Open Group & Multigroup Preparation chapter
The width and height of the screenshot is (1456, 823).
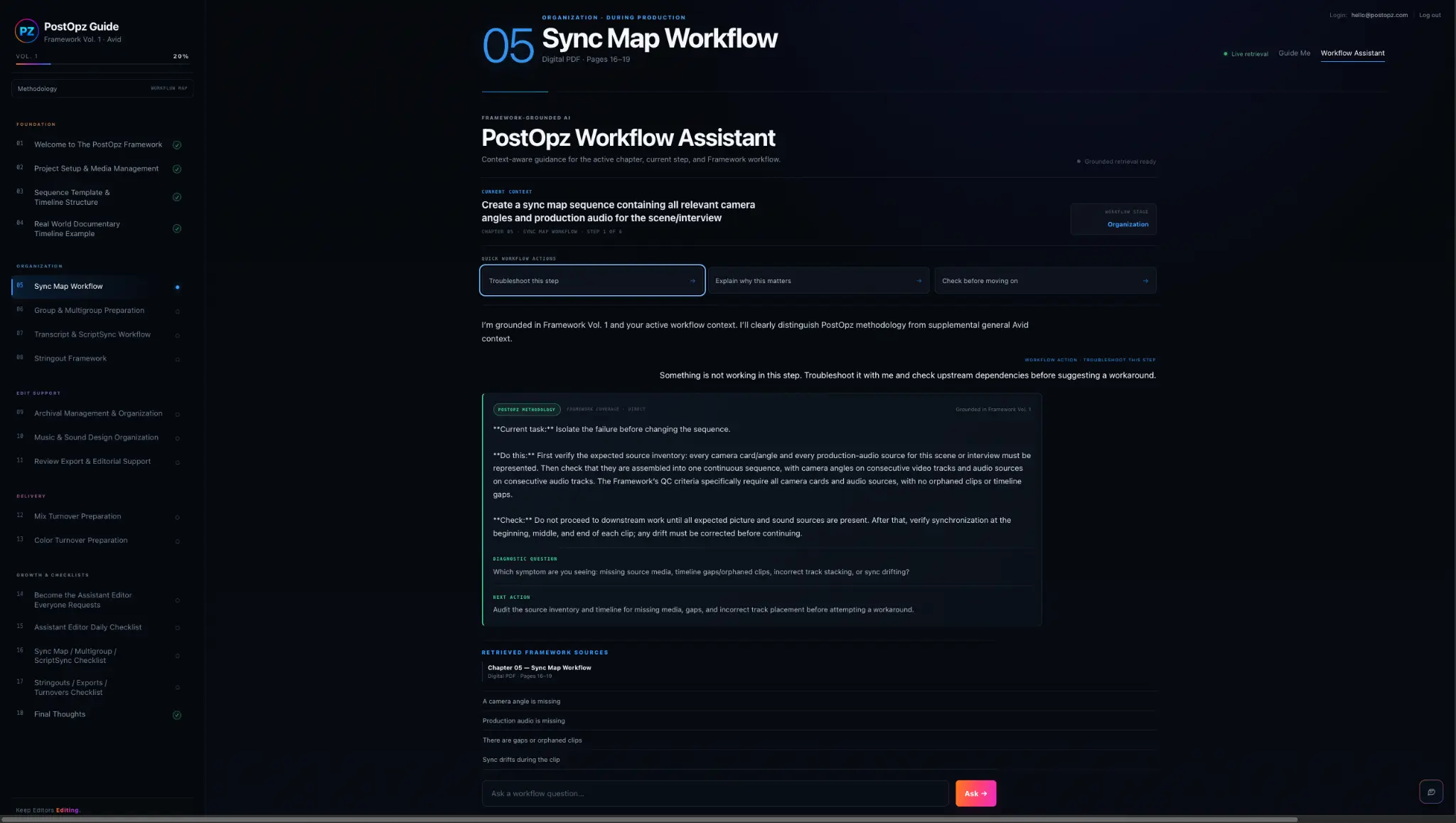click(89, 311)
